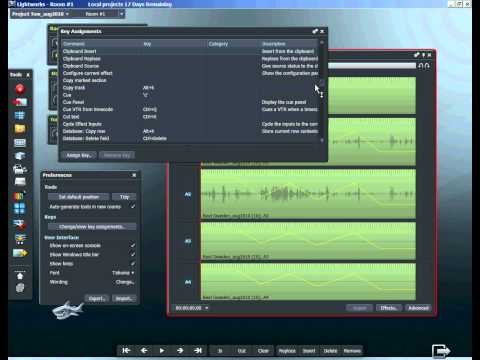The height and width of the screenshot is (360, 480).
Task: Toggle Show Windows title bar checkbox
Action: pos(133,255)
